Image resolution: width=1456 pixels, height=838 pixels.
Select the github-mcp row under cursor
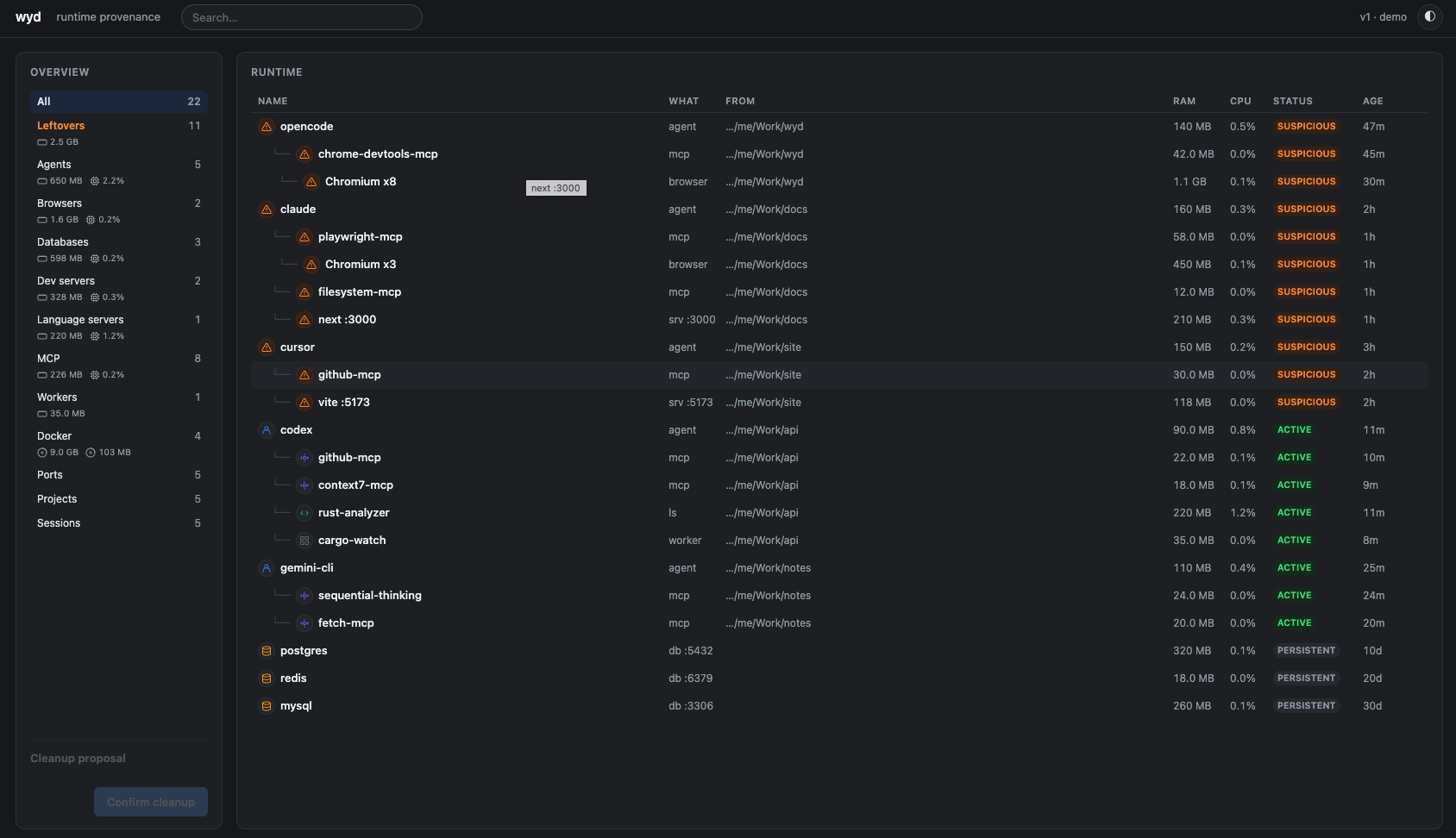pyautogui.click(x=839, y=375)
